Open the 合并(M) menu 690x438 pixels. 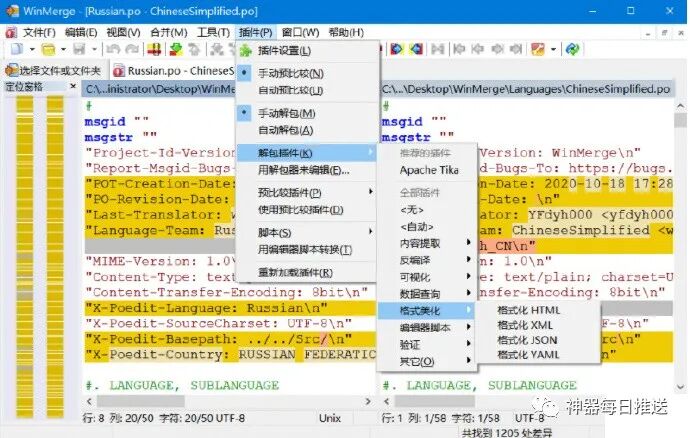169,33
